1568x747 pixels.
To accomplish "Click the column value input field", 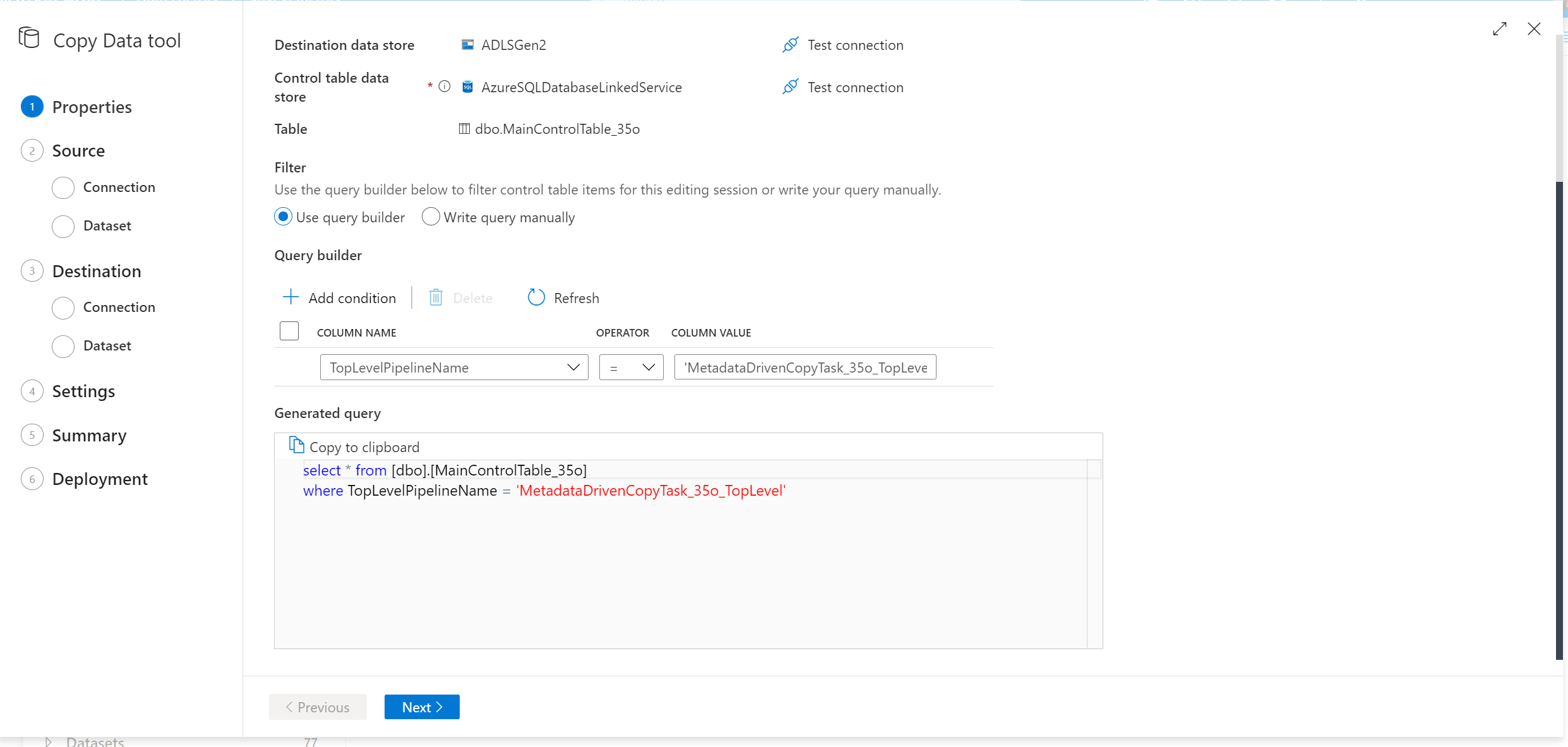I will tap(805, 367).
